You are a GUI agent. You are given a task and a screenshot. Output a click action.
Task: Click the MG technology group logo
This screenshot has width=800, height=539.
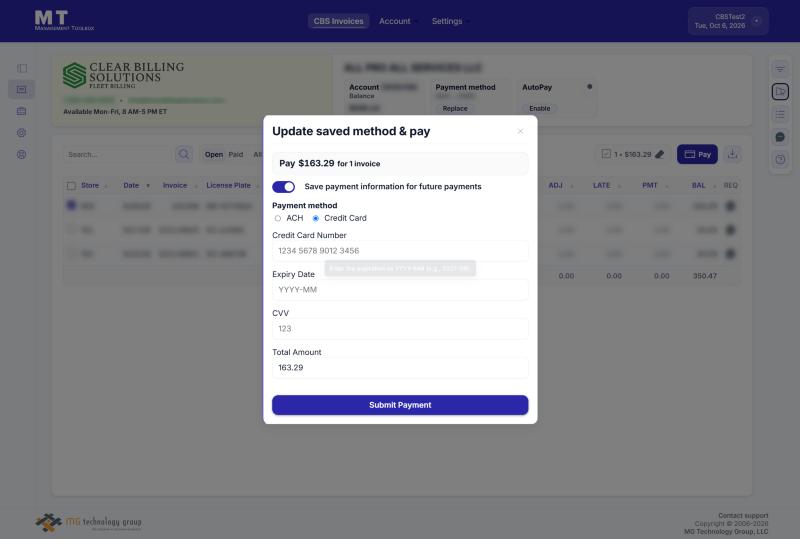pyautogui.click(x=88, y=523)
